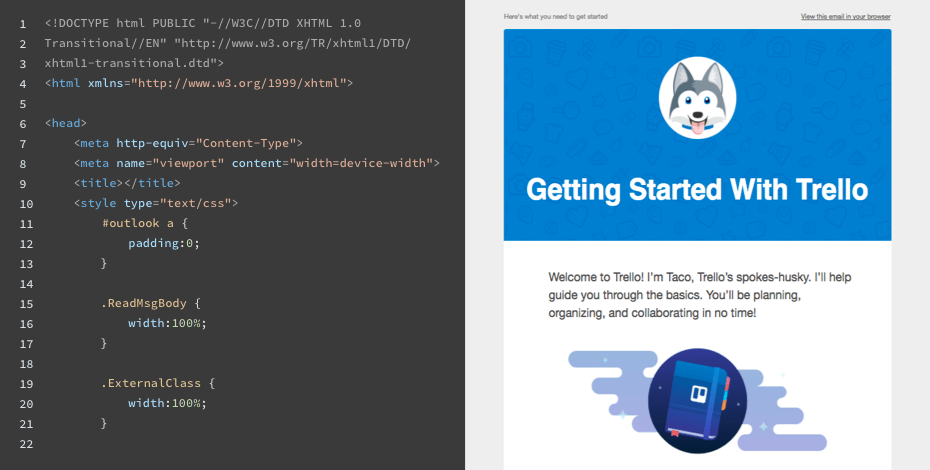
Task: Click 'width:100%;' under .ExternalClass
Action: [167, 403]
